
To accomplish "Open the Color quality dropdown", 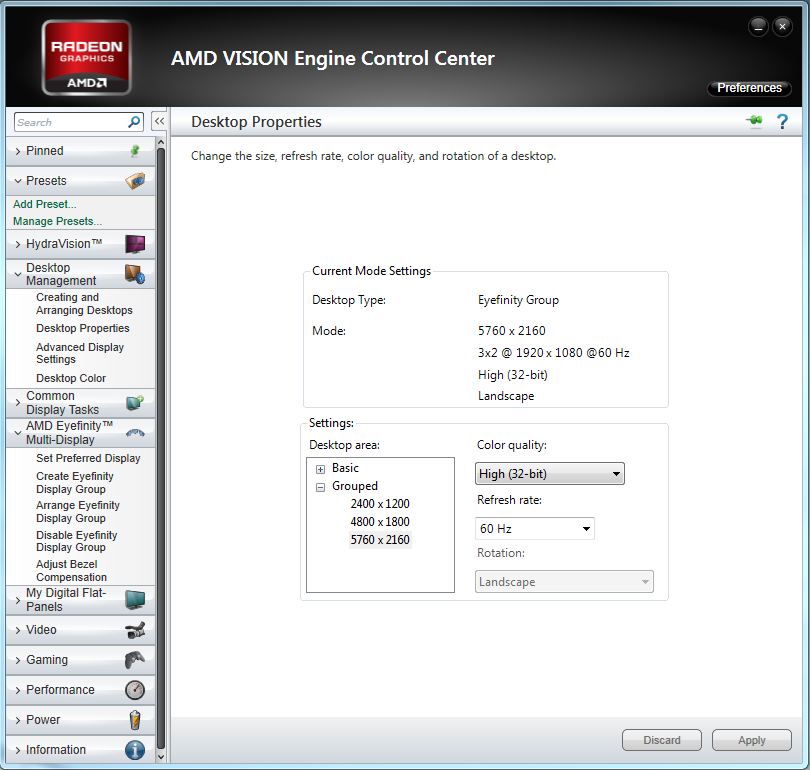I will 550,474.
